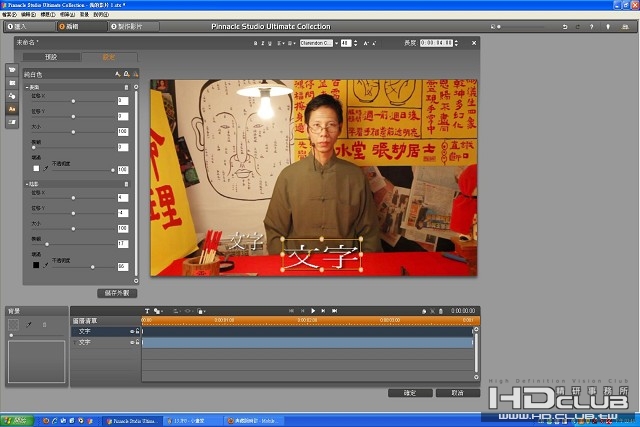Step back one frame
The image size is (640, 427).
click(x=302, y=311)
